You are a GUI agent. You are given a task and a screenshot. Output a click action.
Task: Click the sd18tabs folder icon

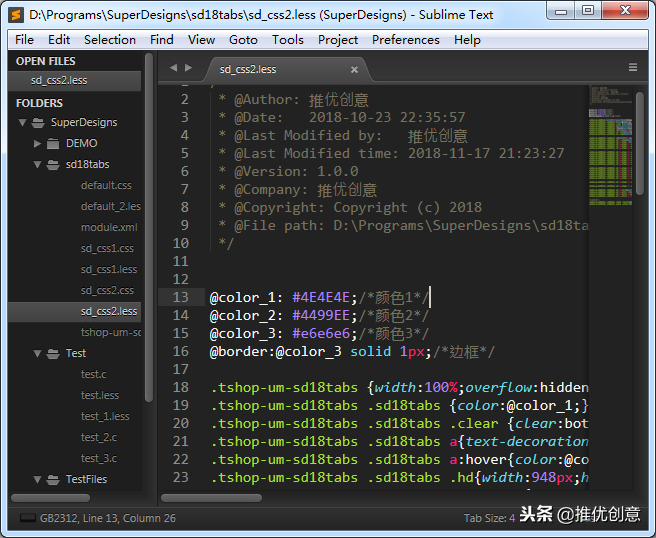click(x=53, y=164)
